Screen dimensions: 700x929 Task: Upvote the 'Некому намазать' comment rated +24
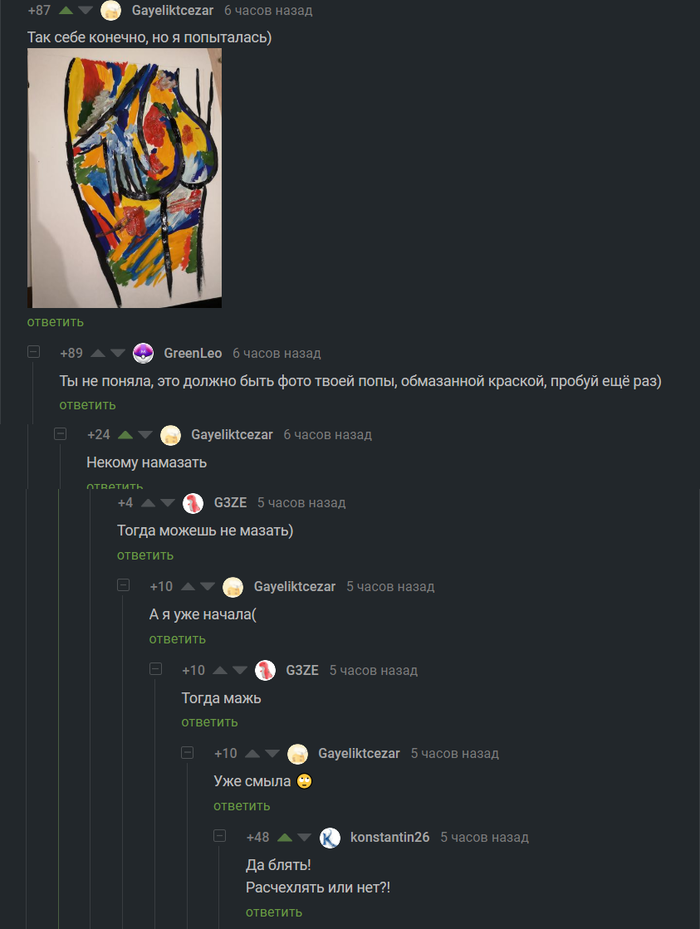tap(125, 435)
